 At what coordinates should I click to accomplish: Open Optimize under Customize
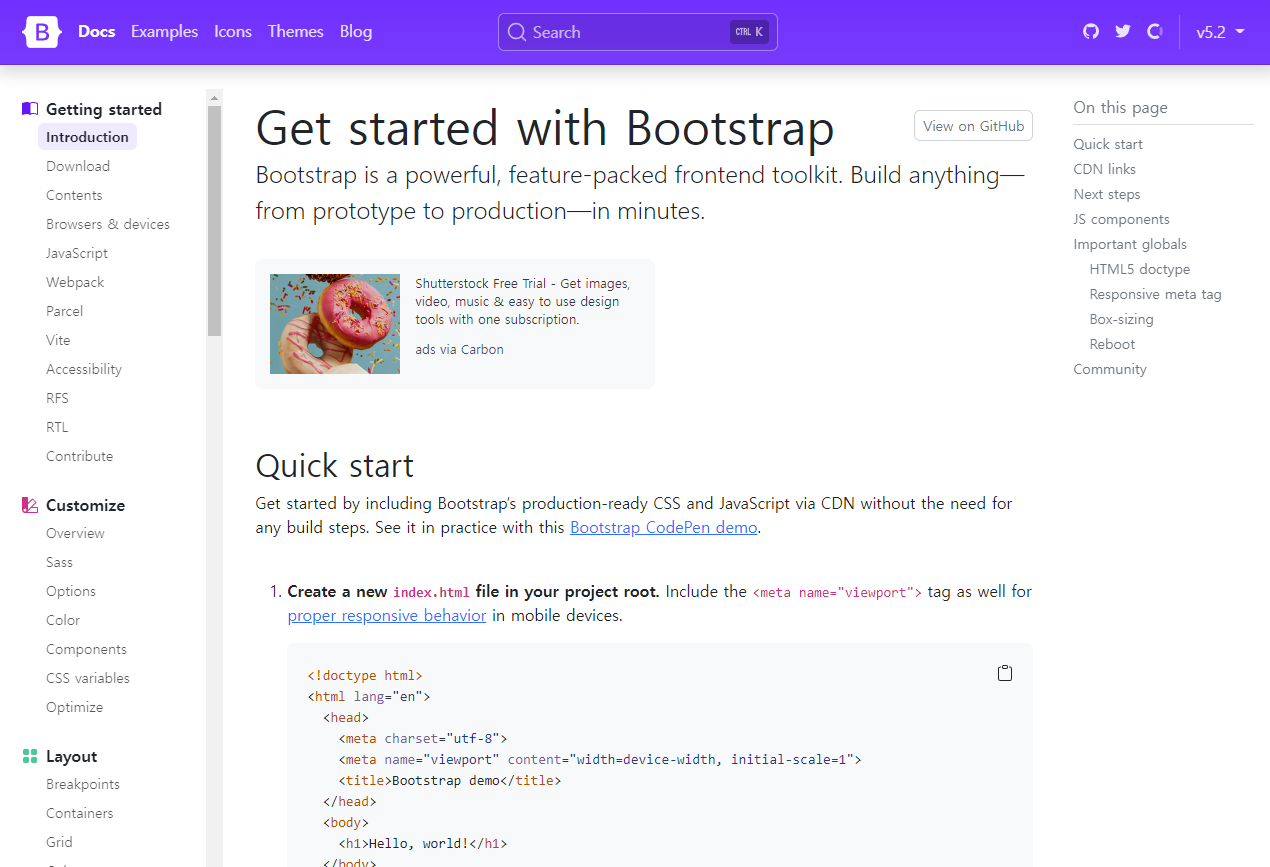75,707
